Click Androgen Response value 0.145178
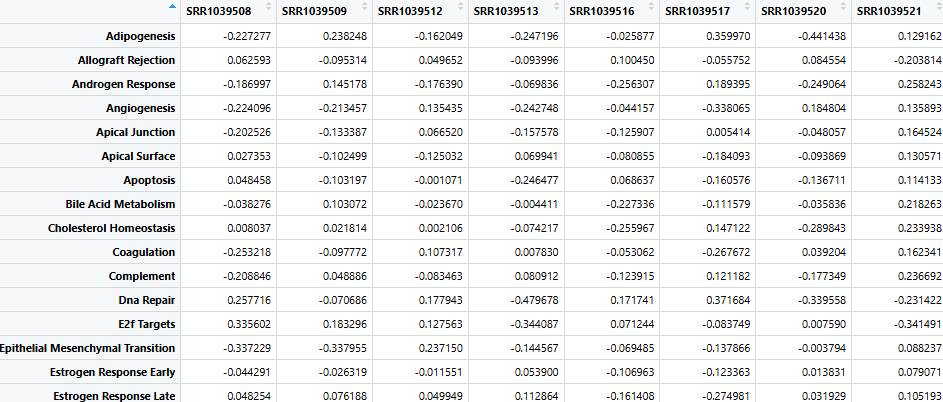 point(345,84)
